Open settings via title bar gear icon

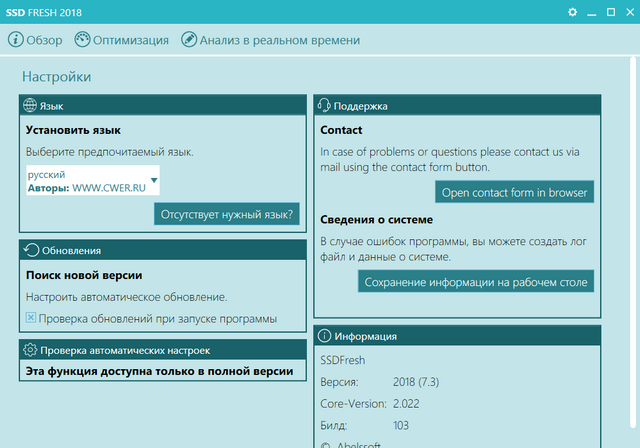tap(573, 12)
